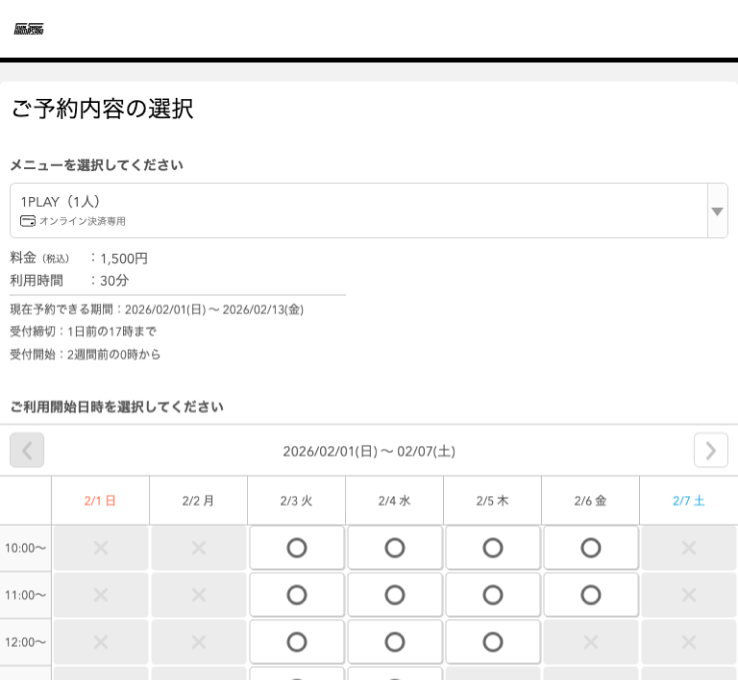This screenshot has width=738, height=680.
Task: Click the price value 1,500円
Action: (x=124, y=258)
